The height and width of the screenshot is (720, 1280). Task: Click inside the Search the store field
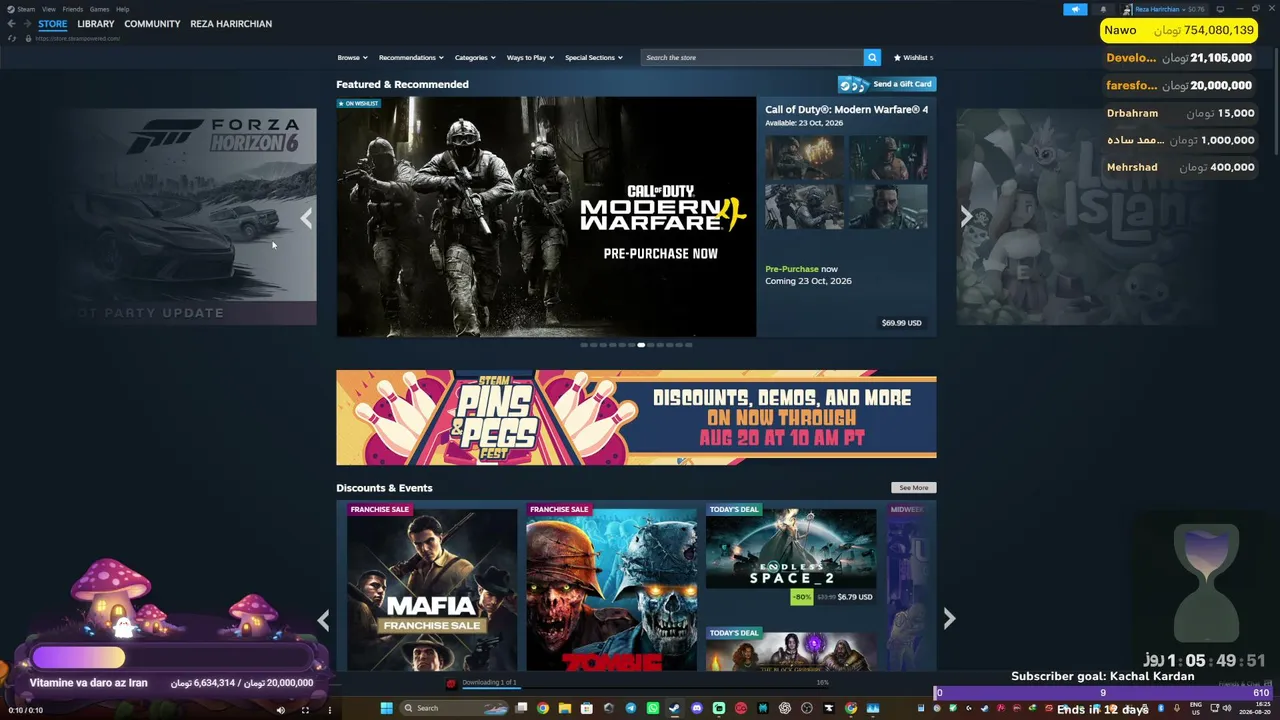pyautogui.click(x=752, y=58)
